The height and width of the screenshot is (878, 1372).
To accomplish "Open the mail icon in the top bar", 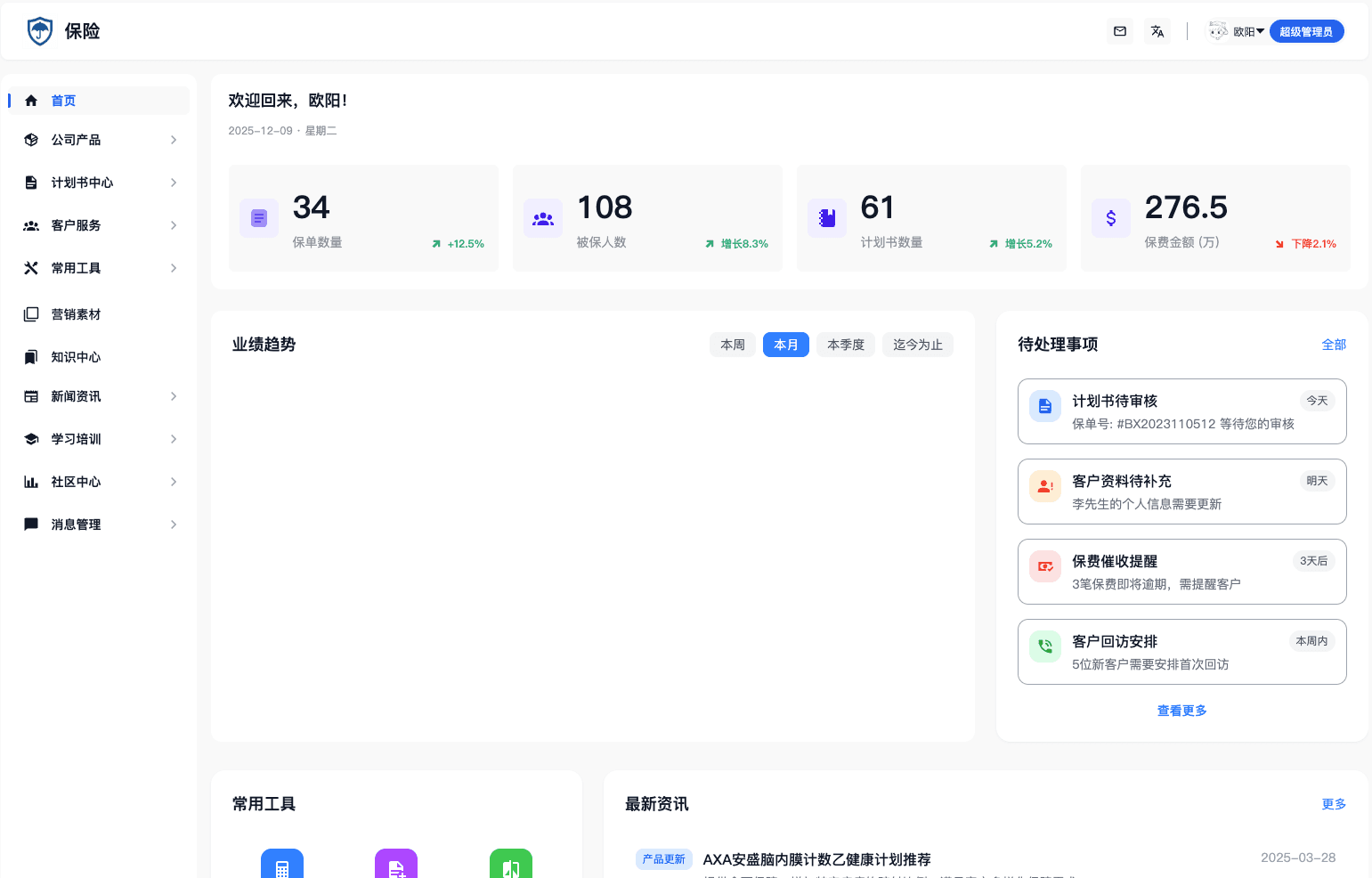I will (1120, 30).
